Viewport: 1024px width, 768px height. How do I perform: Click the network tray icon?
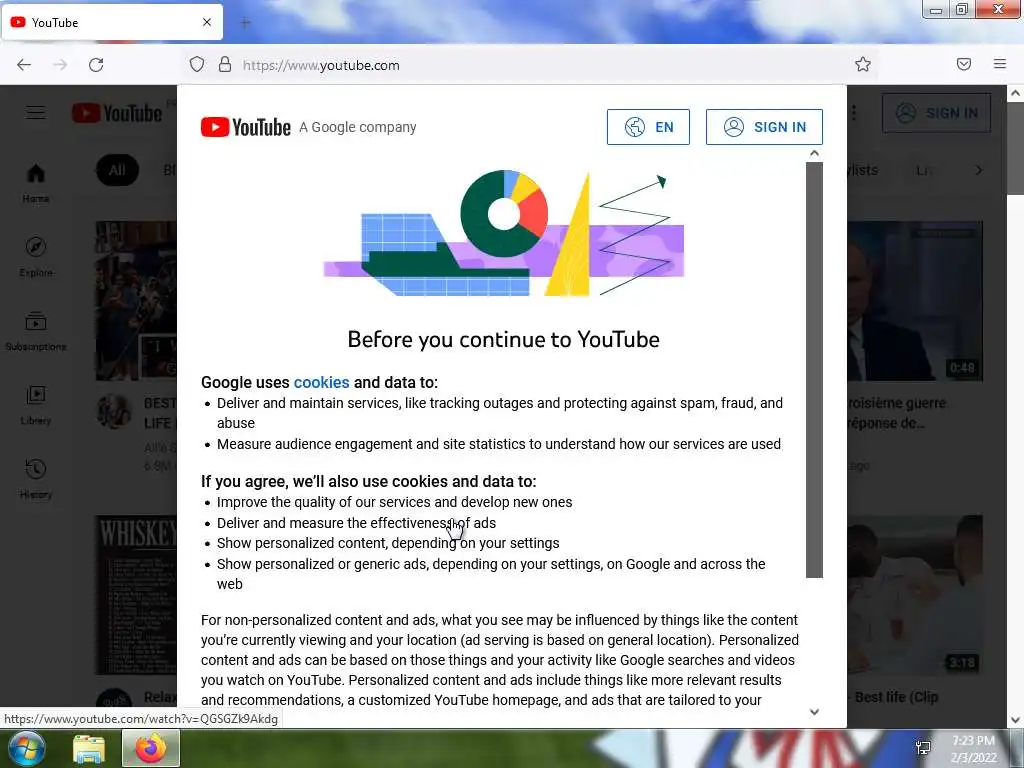pyautogui.click(x=923, y=748)
